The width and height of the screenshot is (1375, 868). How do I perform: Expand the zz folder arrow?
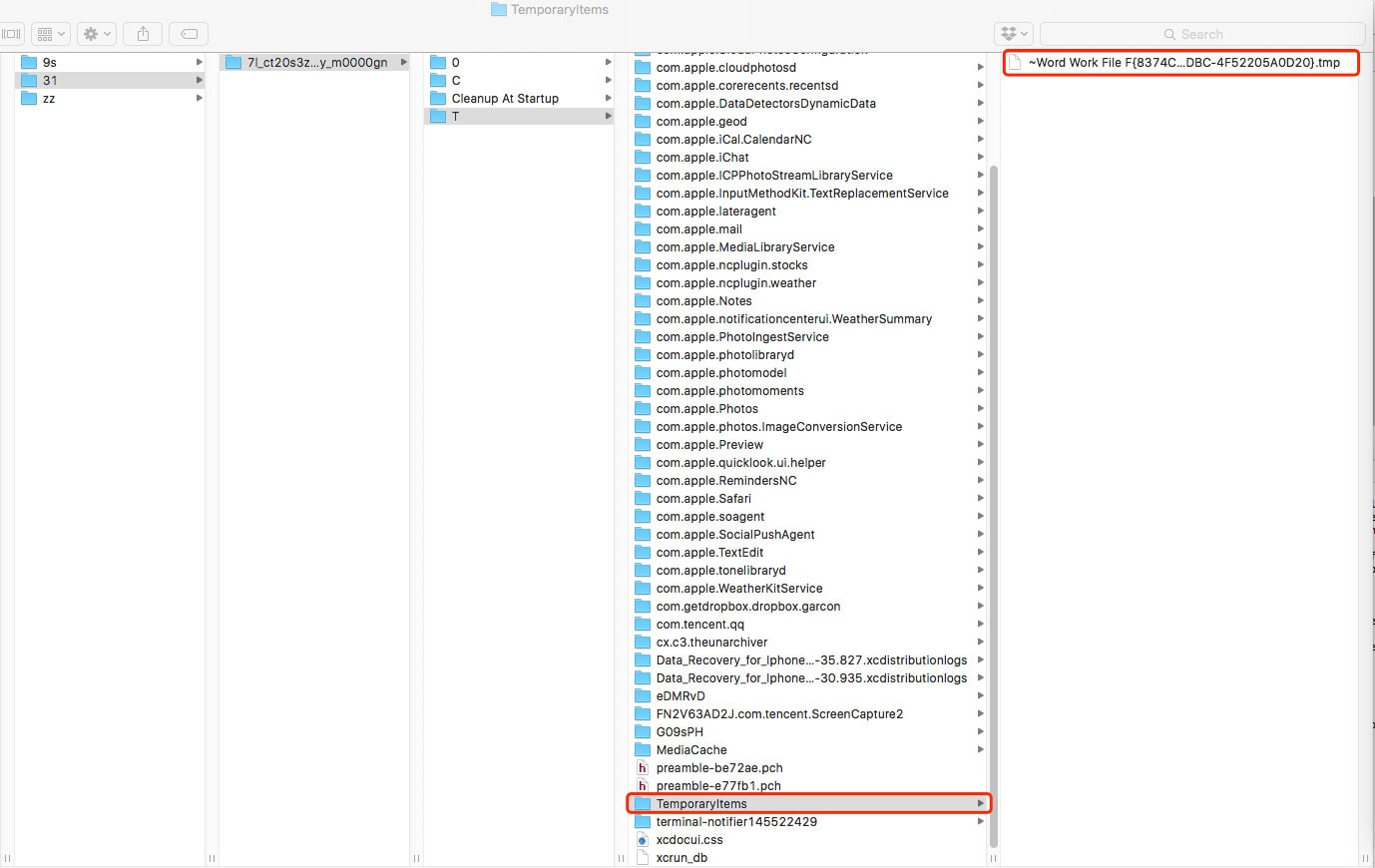coord(200,99)
